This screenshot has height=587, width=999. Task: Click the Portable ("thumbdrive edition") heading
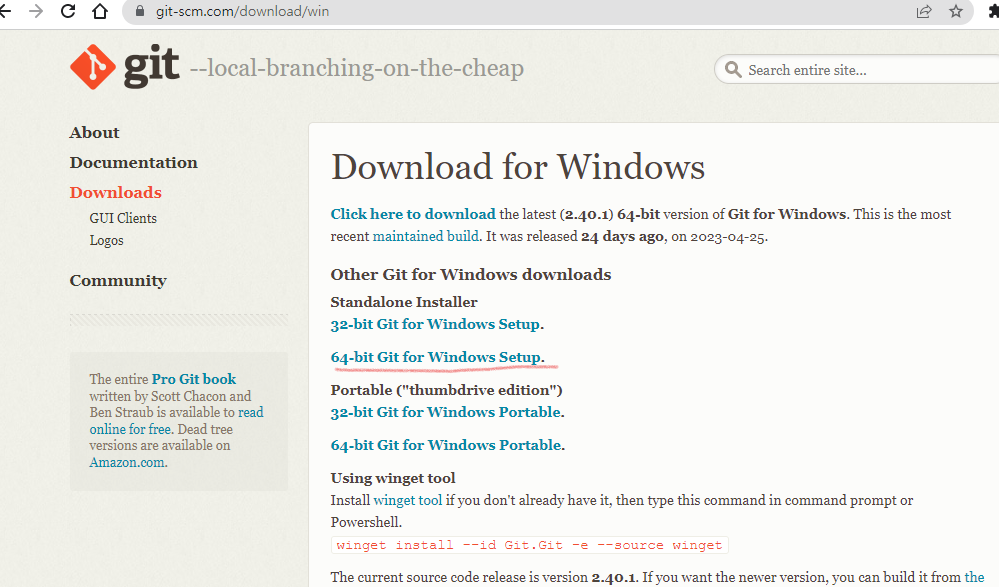(x=447, y=390)
